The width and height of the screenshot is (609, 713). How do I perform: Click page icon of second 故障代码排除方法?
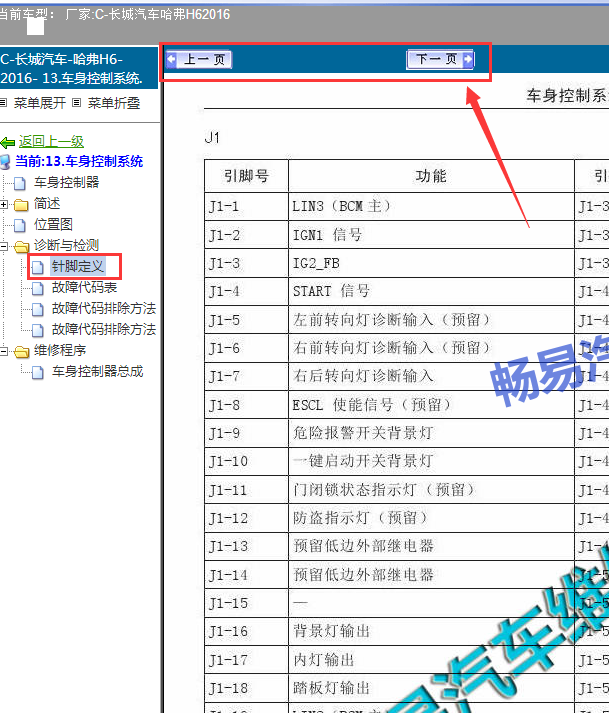point(38,330)
